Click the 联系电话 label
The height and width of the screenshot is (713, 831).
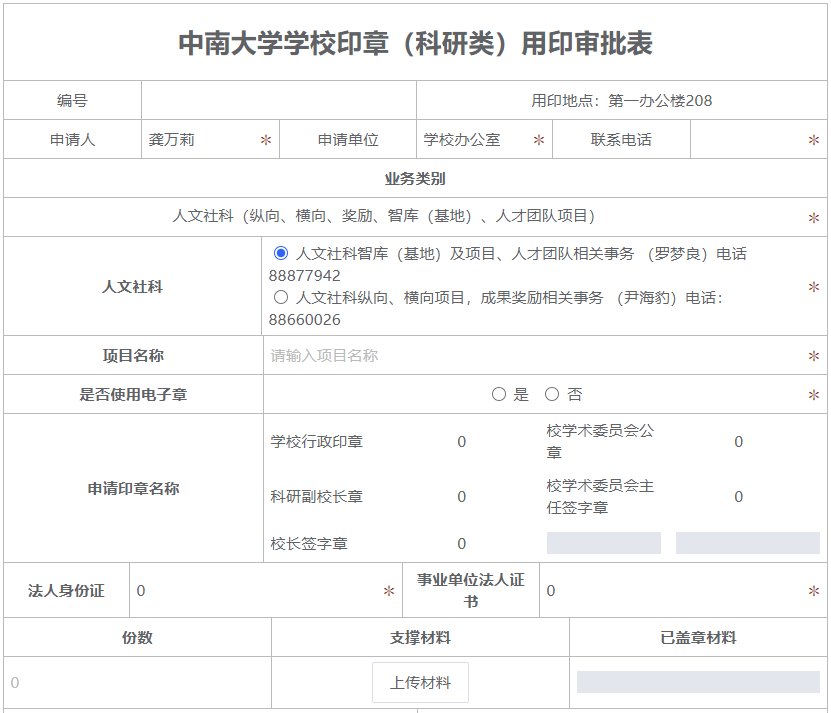pos(621,139)
